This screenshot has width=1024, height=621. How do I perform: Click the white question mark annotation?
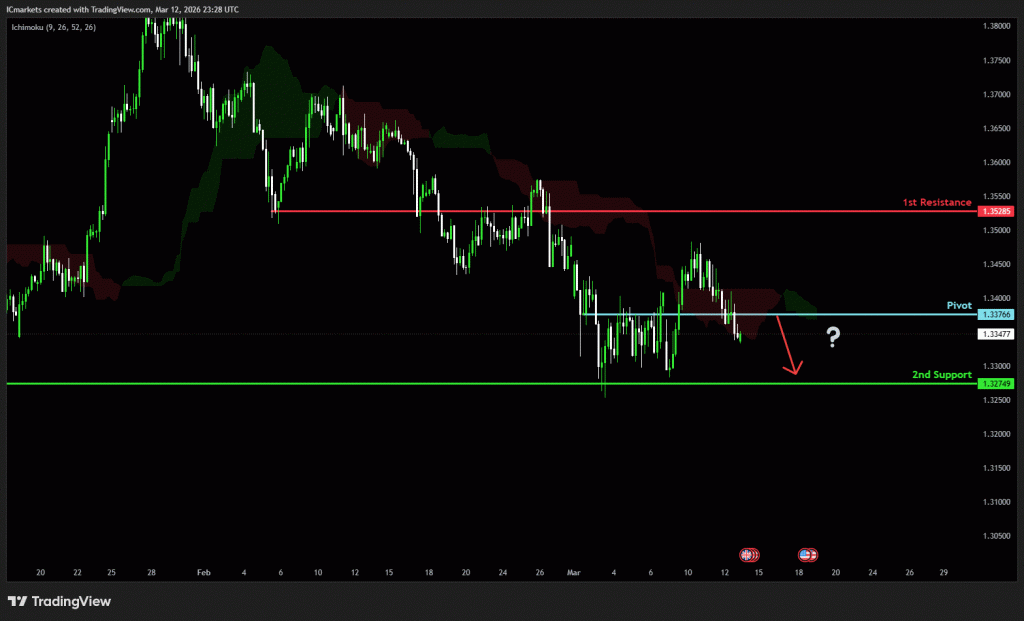832,338
